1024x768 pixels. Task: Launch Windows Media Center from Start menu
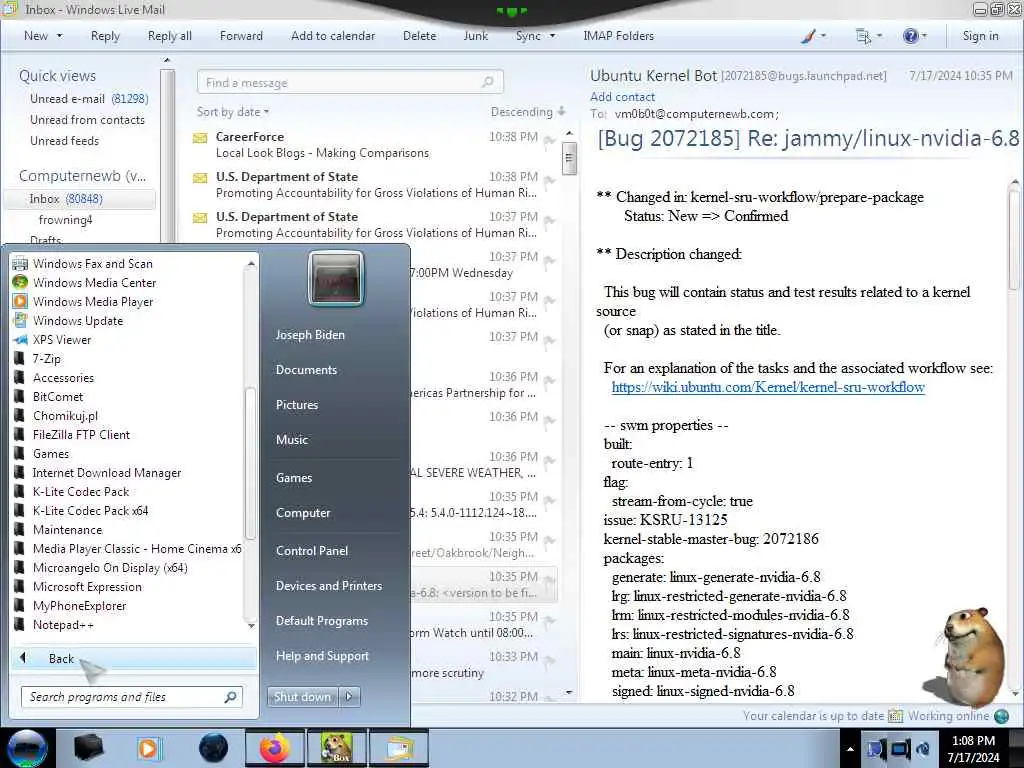click(x=94, y=283)
